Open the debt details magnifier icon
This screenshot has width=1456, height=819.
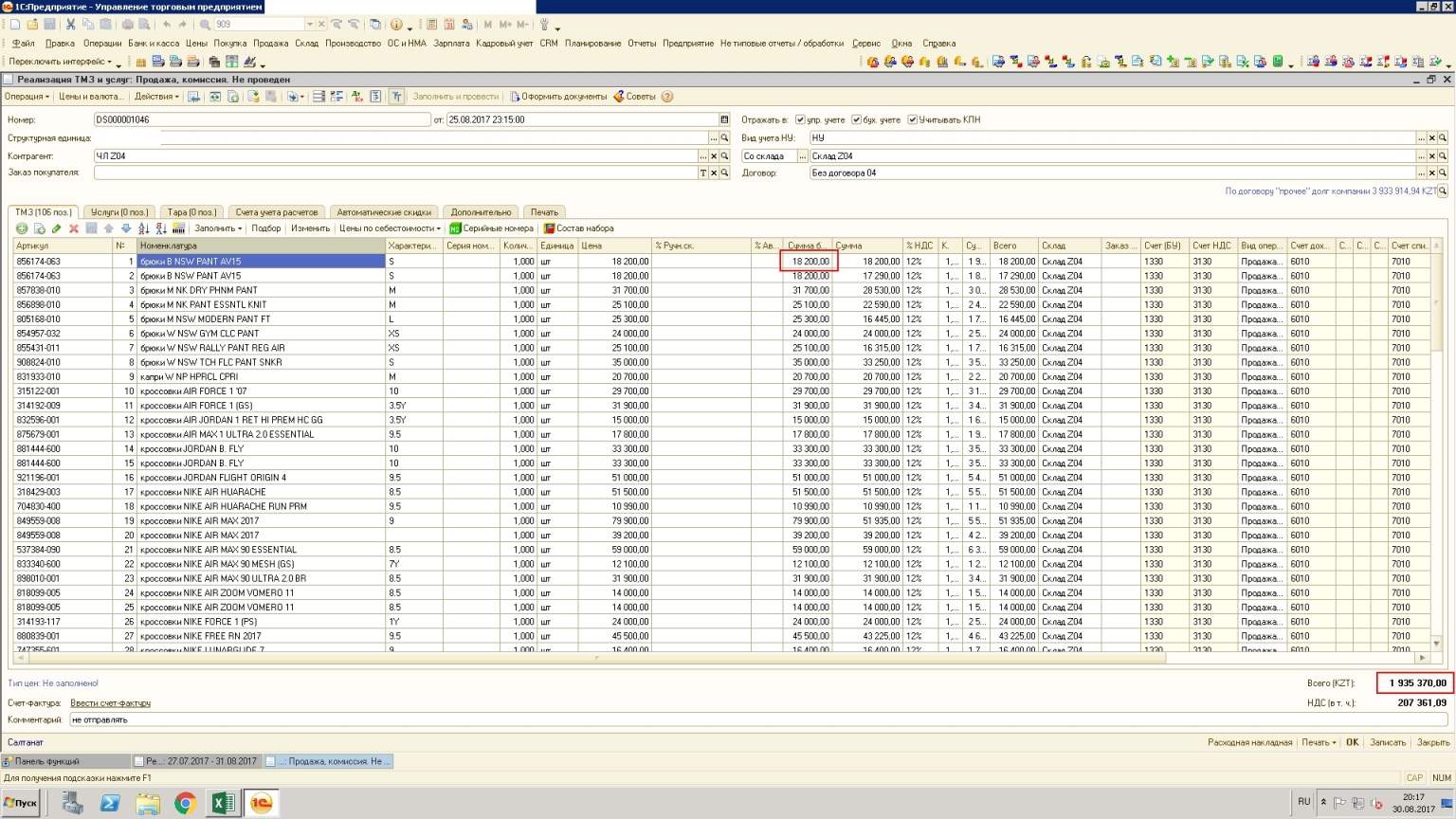pyautogui.click(x=1443, y=191)
